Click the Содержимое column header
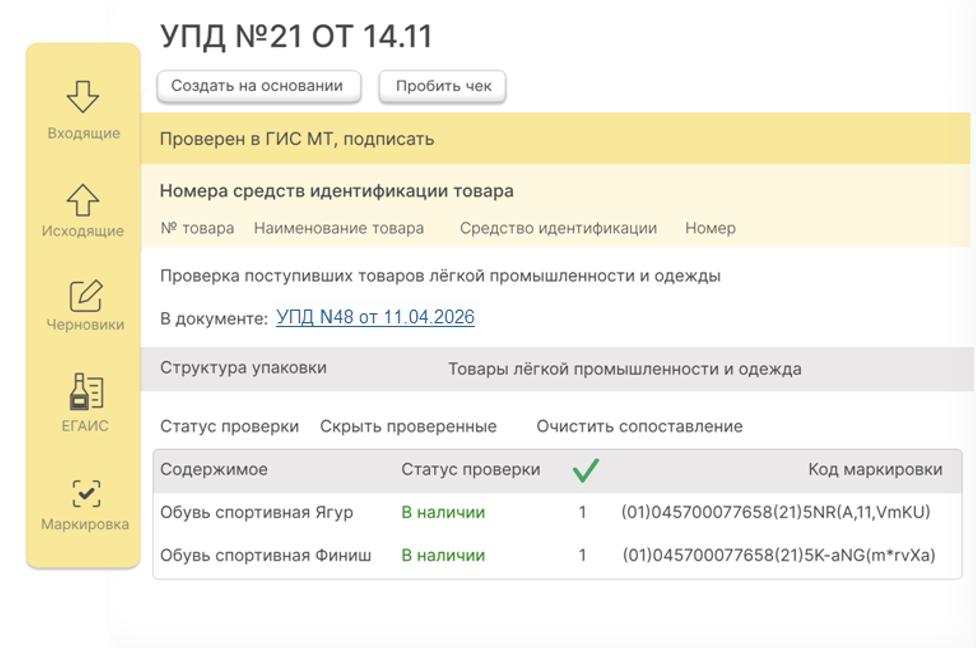This screenshot has height=648, width=976. 214,470
